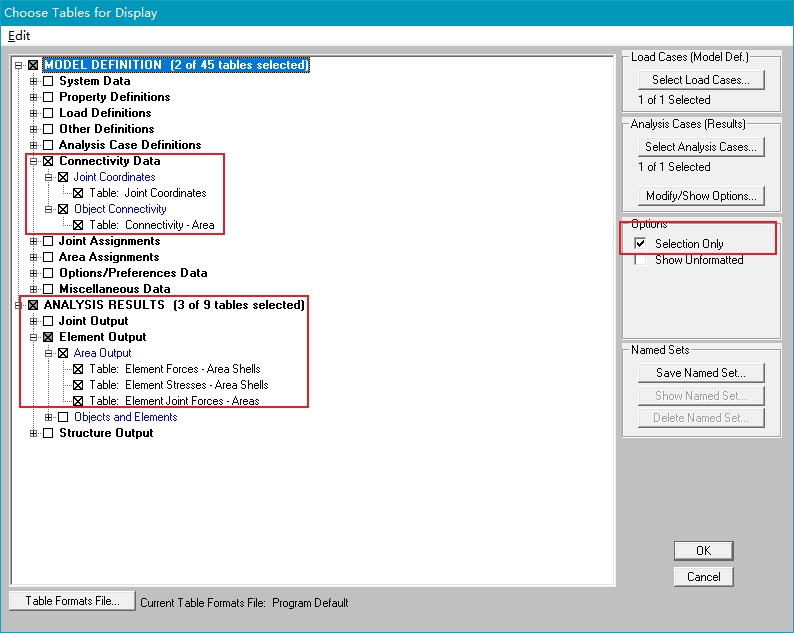Viewport: 794px width, 633px height.
Task: Uncheck Element Forces - Area Shells checkbox
Action: pos(78,369)
